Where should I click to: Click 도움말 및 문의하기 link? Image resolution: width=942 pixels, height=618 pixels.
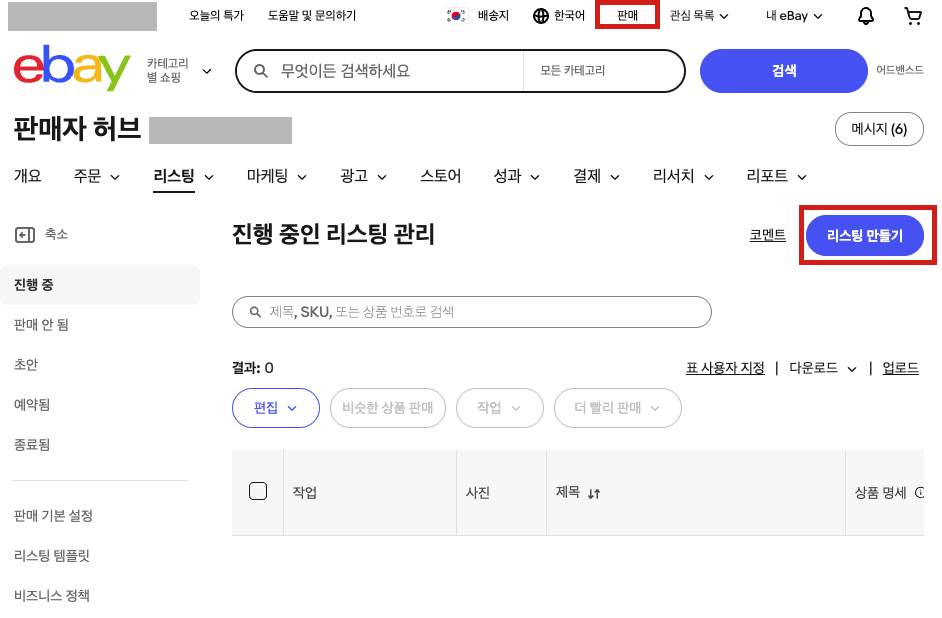[x=312, y=16]
